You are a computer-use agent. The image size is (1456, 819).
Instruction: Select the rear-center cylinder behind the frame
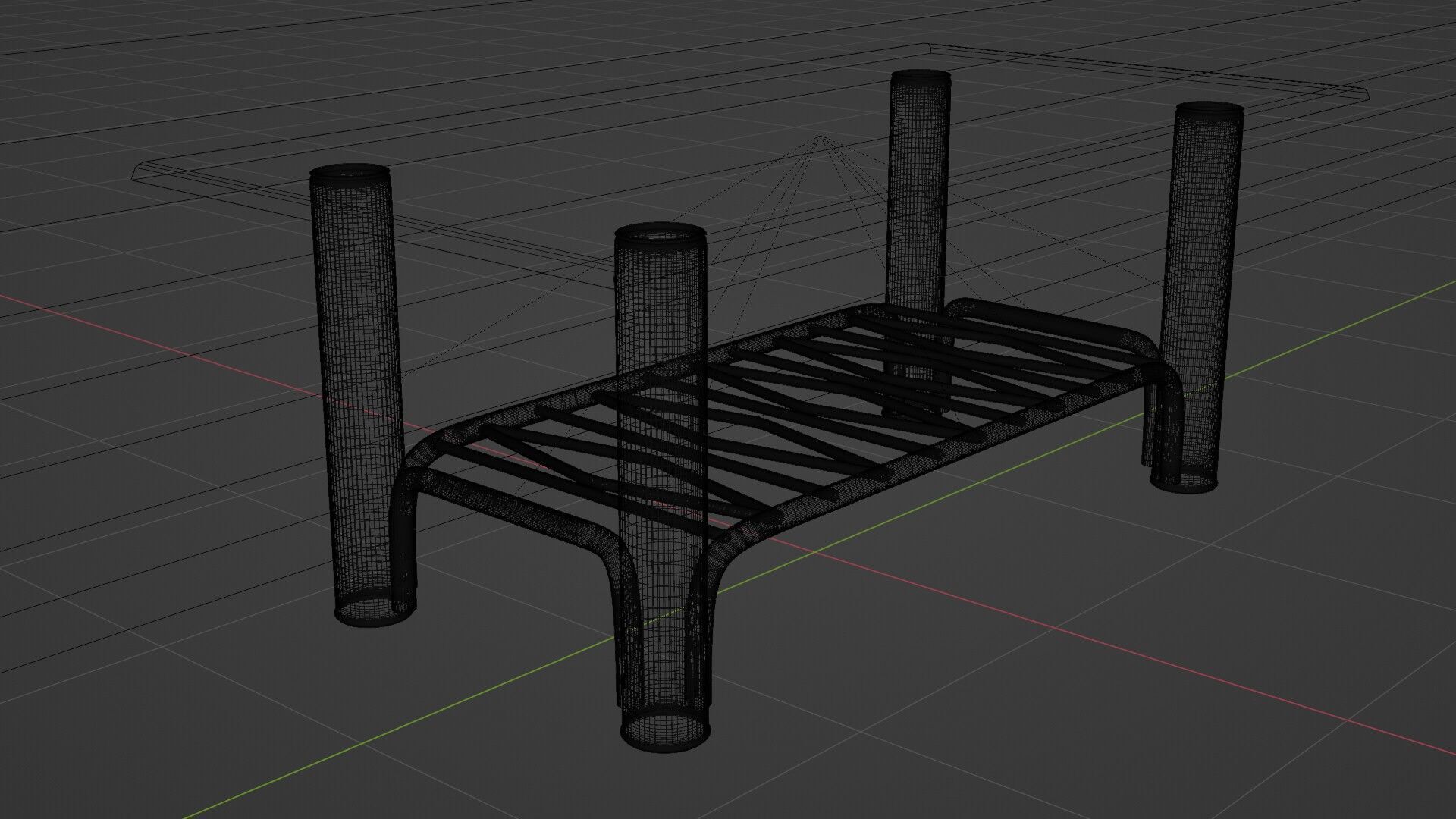918,190
